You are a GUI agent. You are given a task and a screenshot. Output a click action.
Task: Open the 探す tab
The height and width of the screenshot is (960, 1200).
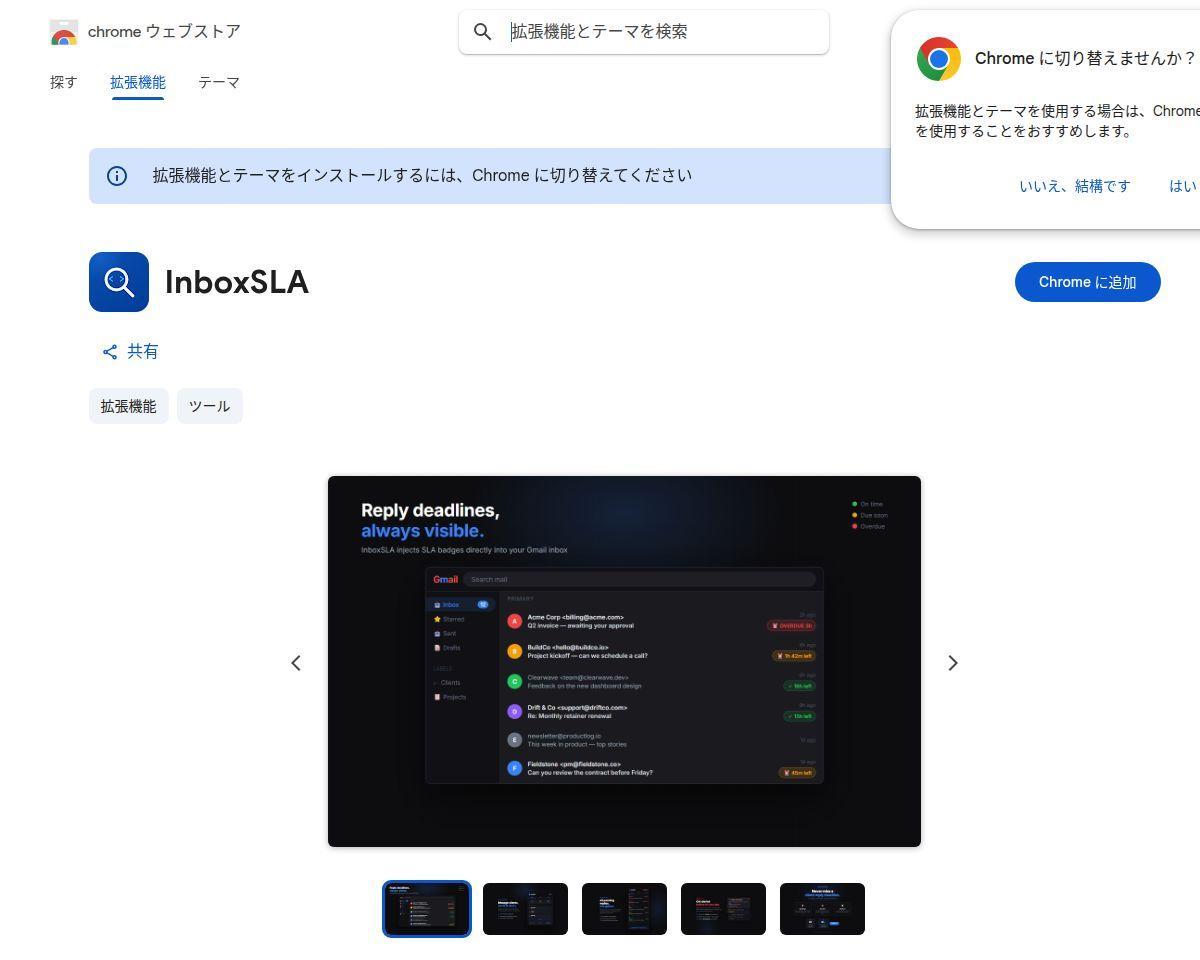tap(64, 83)
